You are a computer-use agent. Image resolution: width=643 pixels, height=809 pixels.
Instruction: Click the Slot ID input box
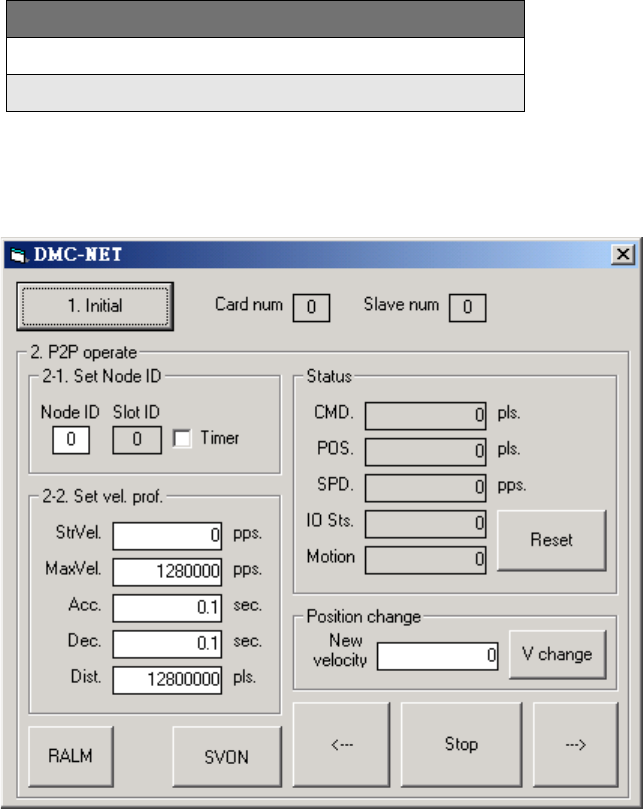(x=137, y=440)
